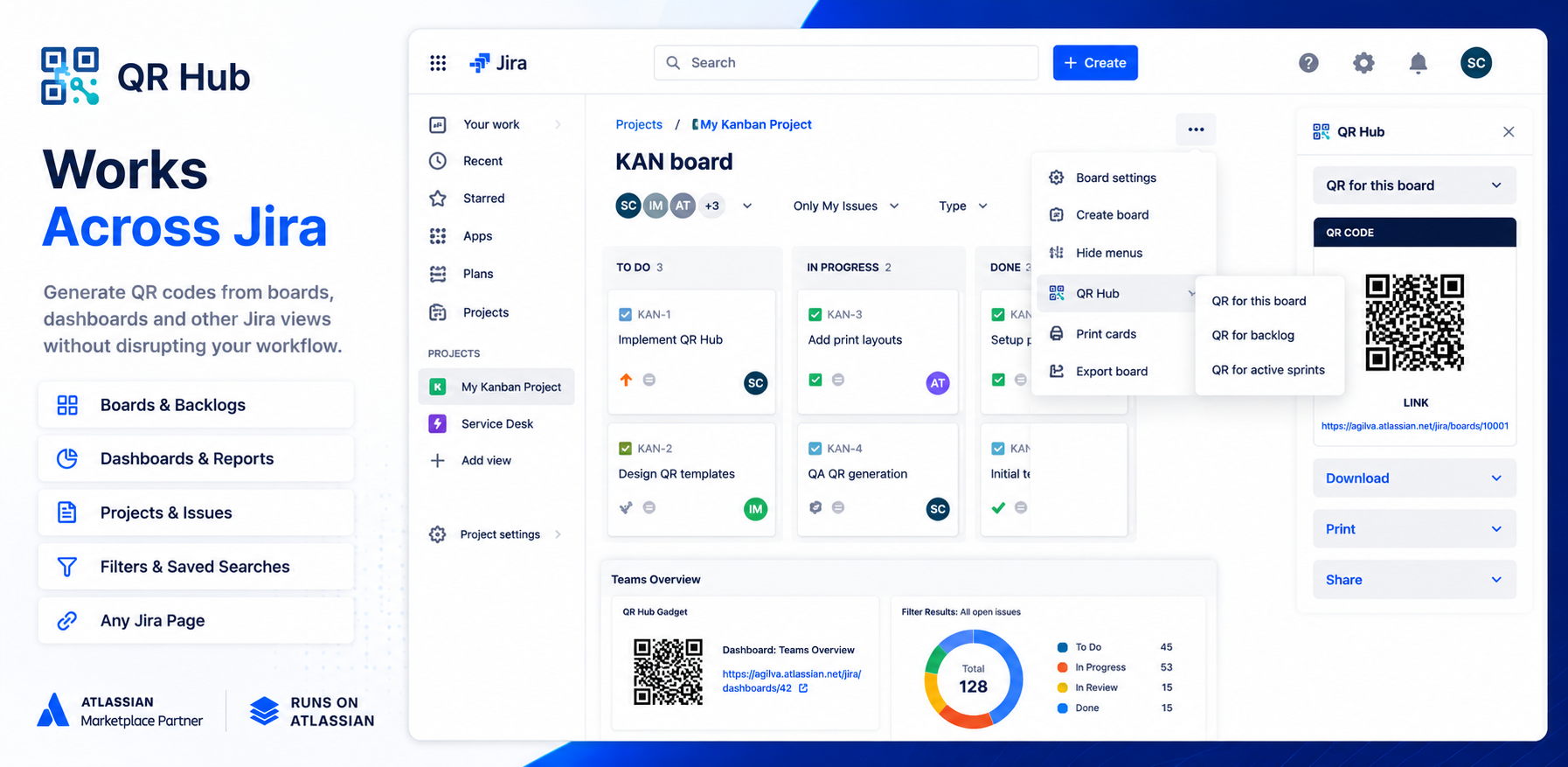Click the AT avatar in board filter
Viewport: 1568px width, 767px height.
(x=683, y=206)
